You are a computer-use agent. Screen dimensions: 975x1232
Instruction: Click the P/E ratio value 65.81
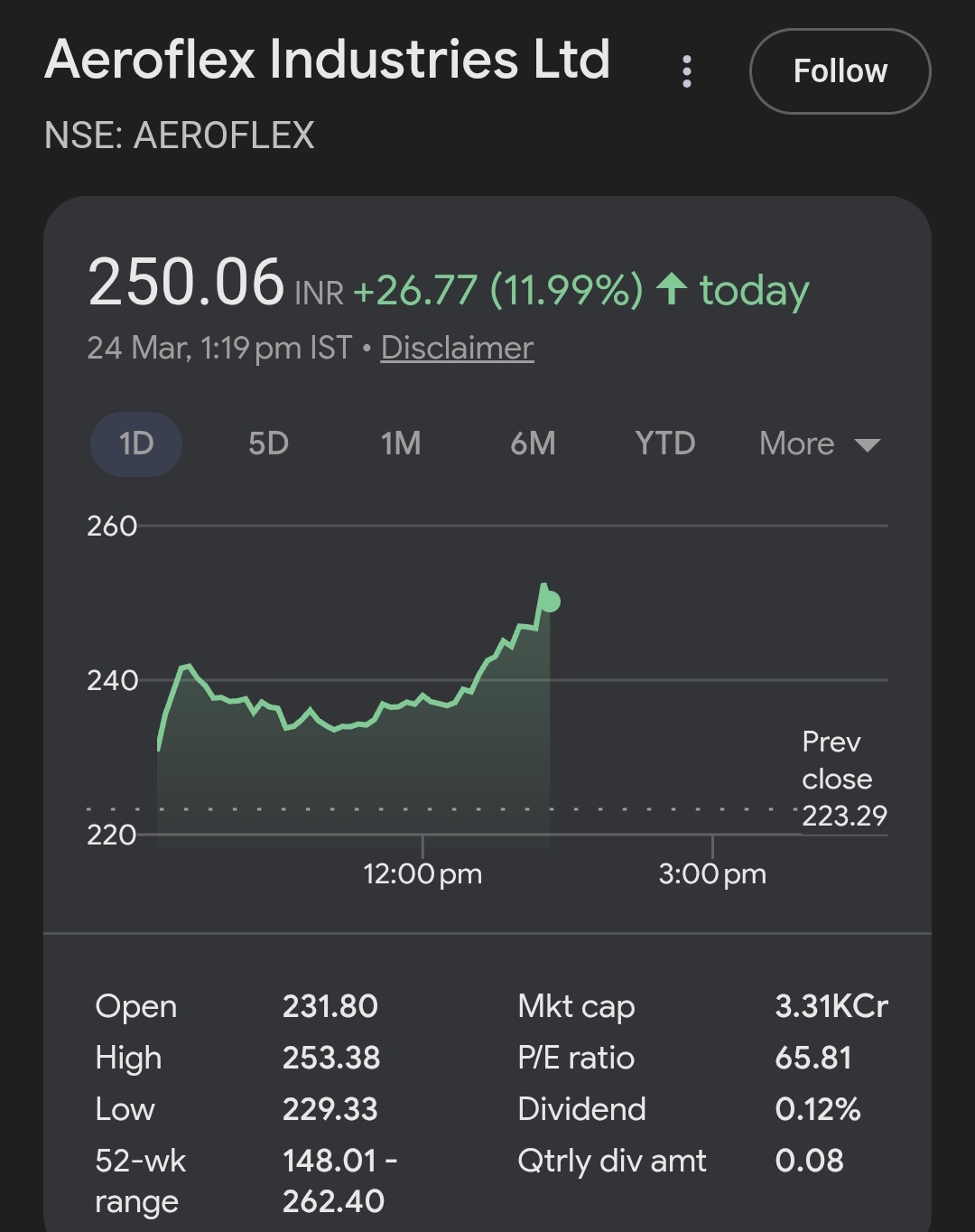tap(812, 1058)
